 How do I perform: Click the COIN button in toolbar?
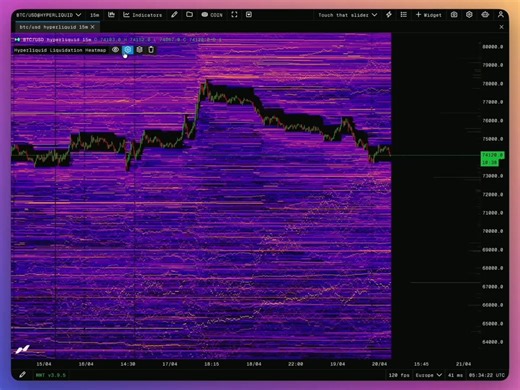click(212, 15)
